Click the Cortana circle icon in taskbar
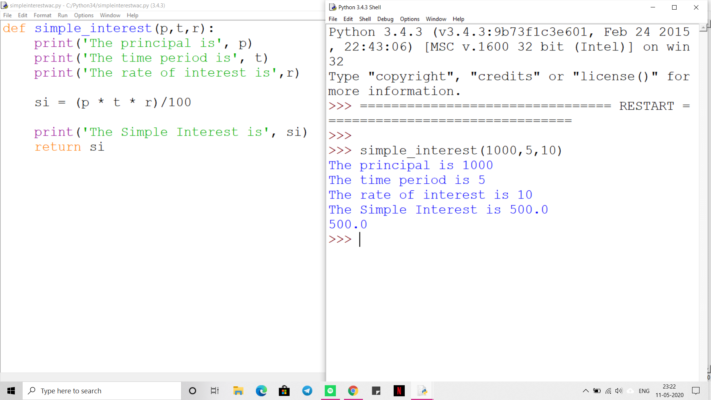 point(192,390)
